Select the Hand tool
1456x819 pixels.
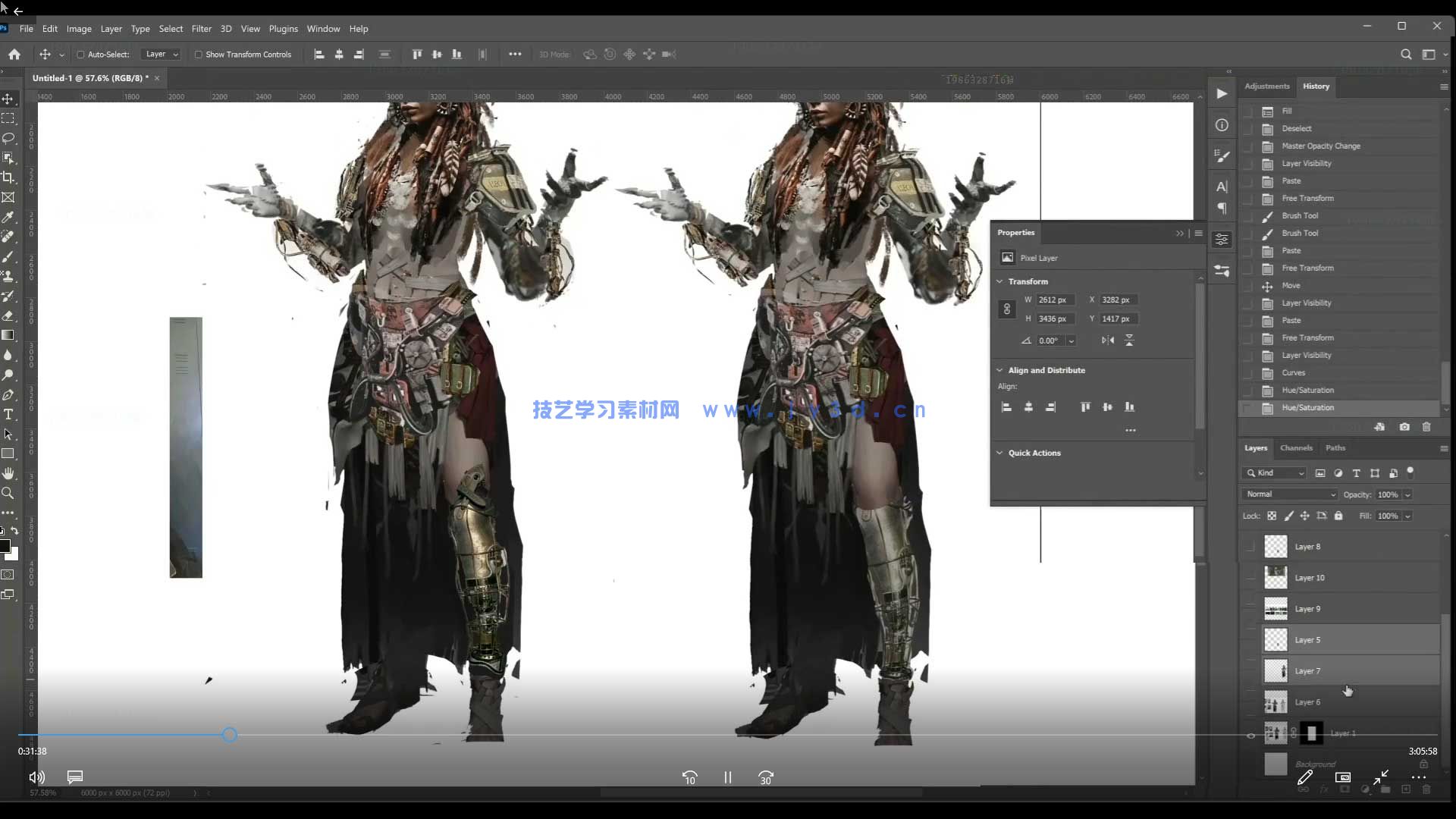click(8, 473)
